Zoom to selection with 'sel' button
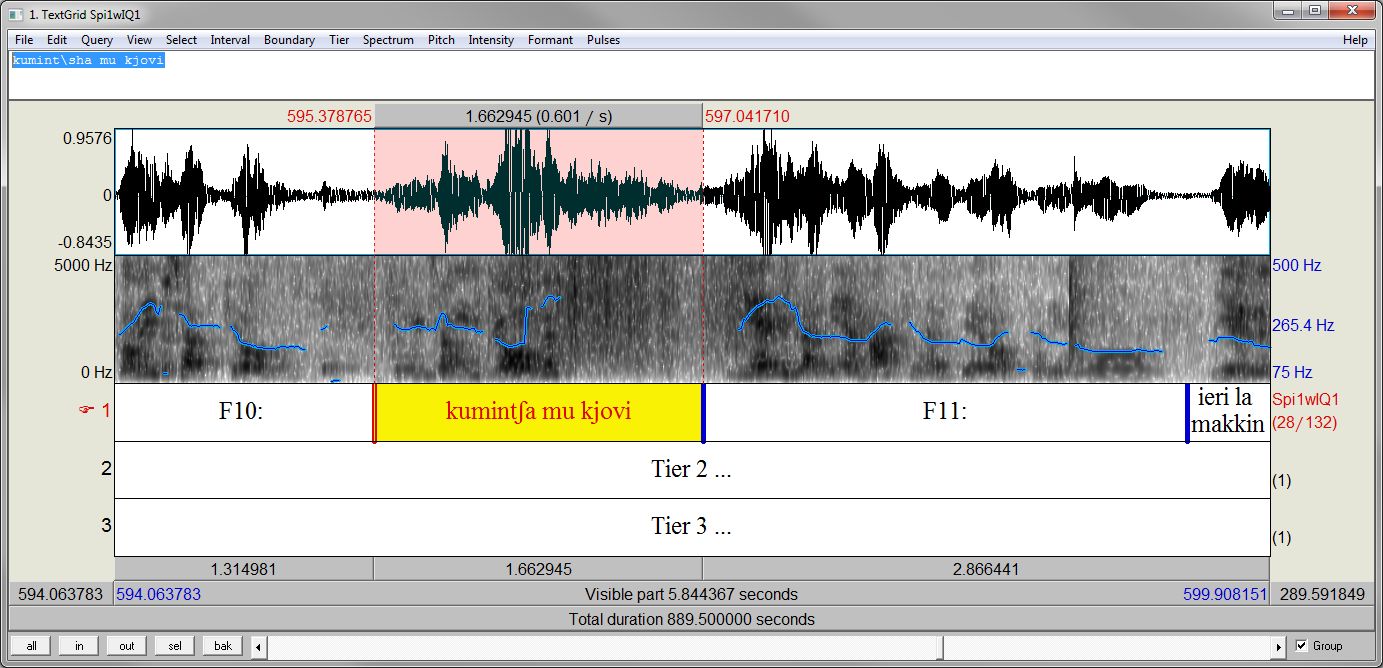This screenshot has width=1383, height=668. [x=174, y=646]
